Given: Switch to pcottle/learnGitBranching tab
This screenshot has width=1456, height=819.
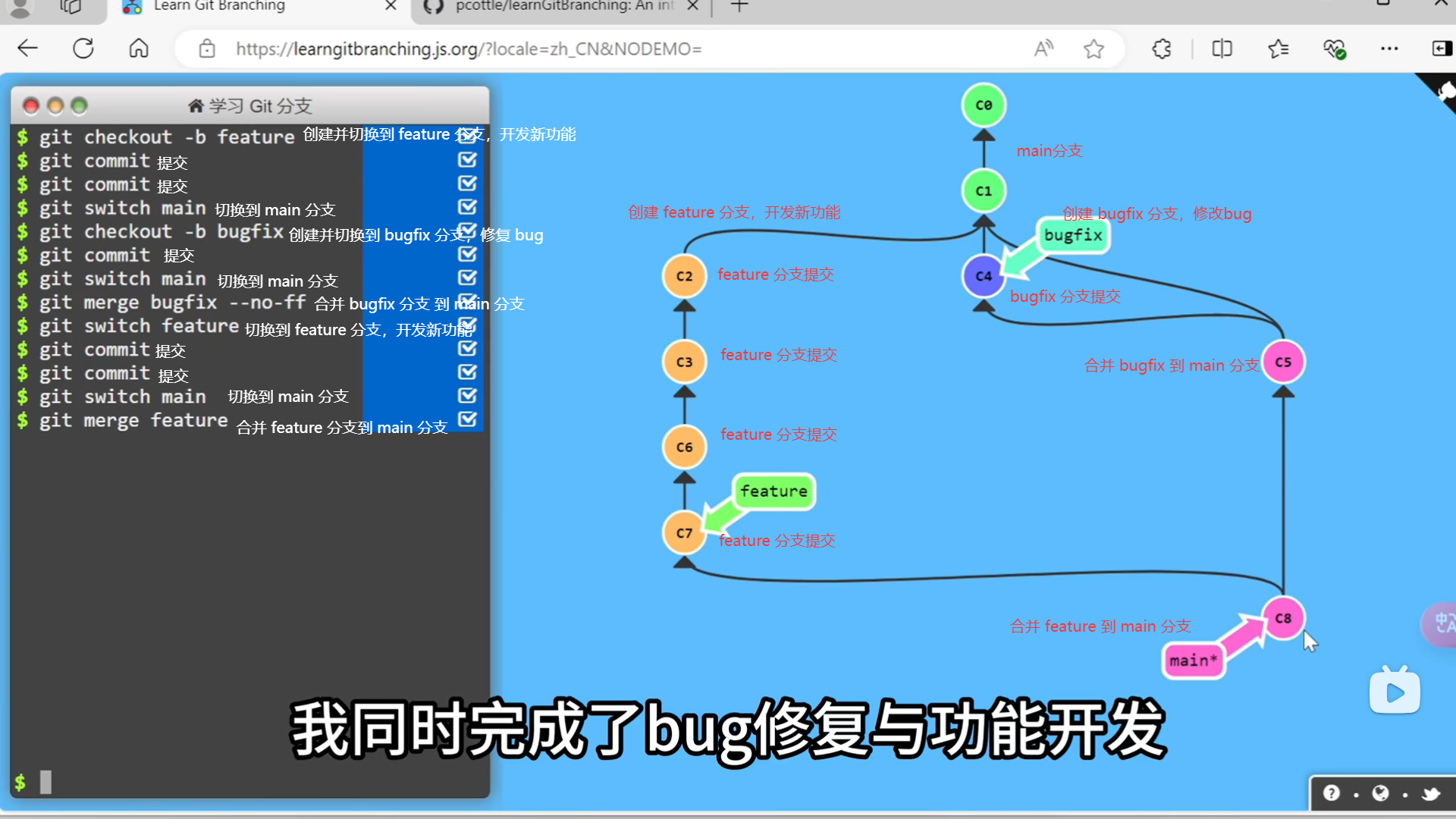Looking at the screenshot, I should pos(561,6).
